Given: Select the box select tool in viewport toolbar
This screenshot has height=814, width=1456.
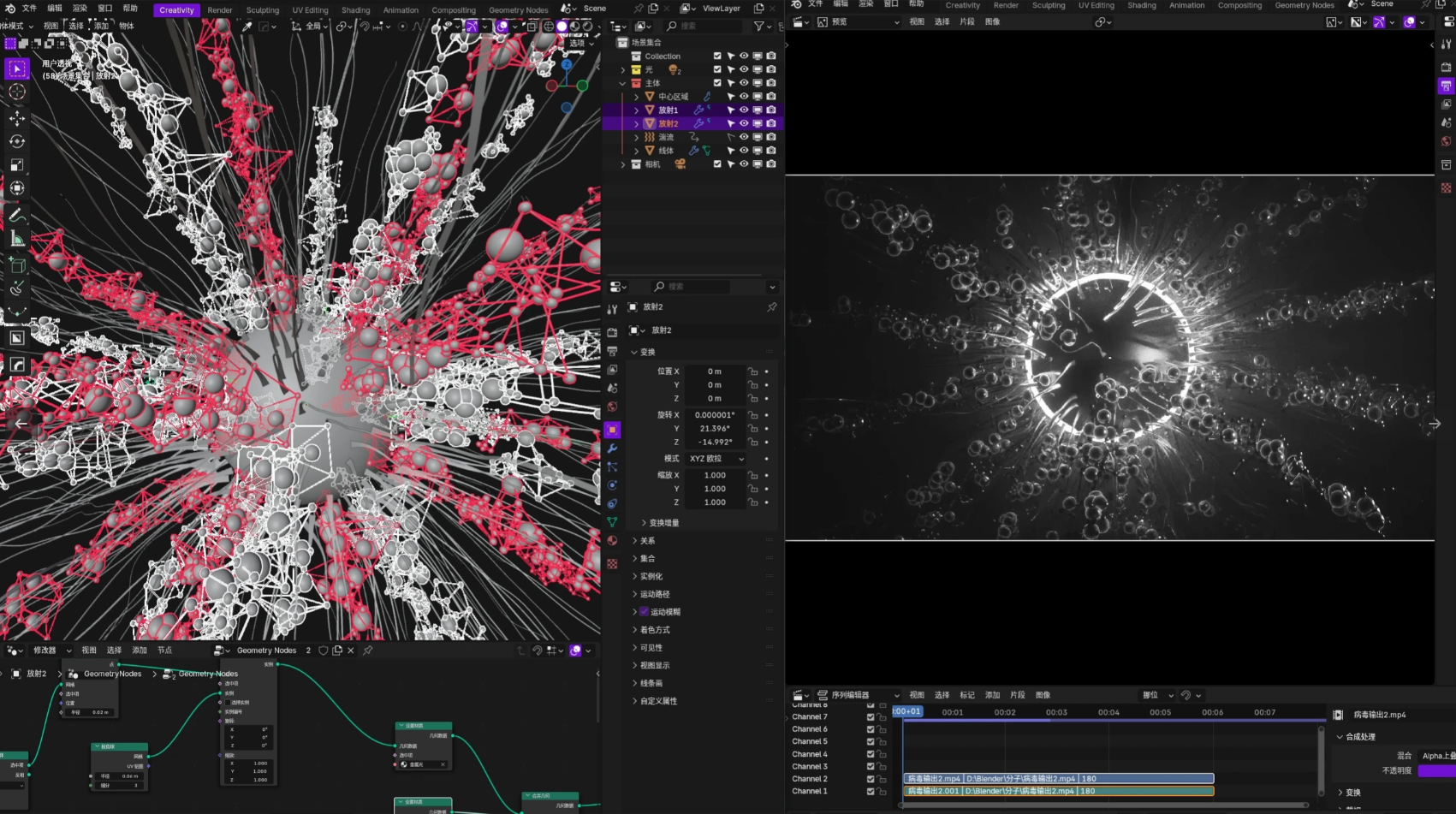Looking at the screenshot, I should click(x=17, y=68).
